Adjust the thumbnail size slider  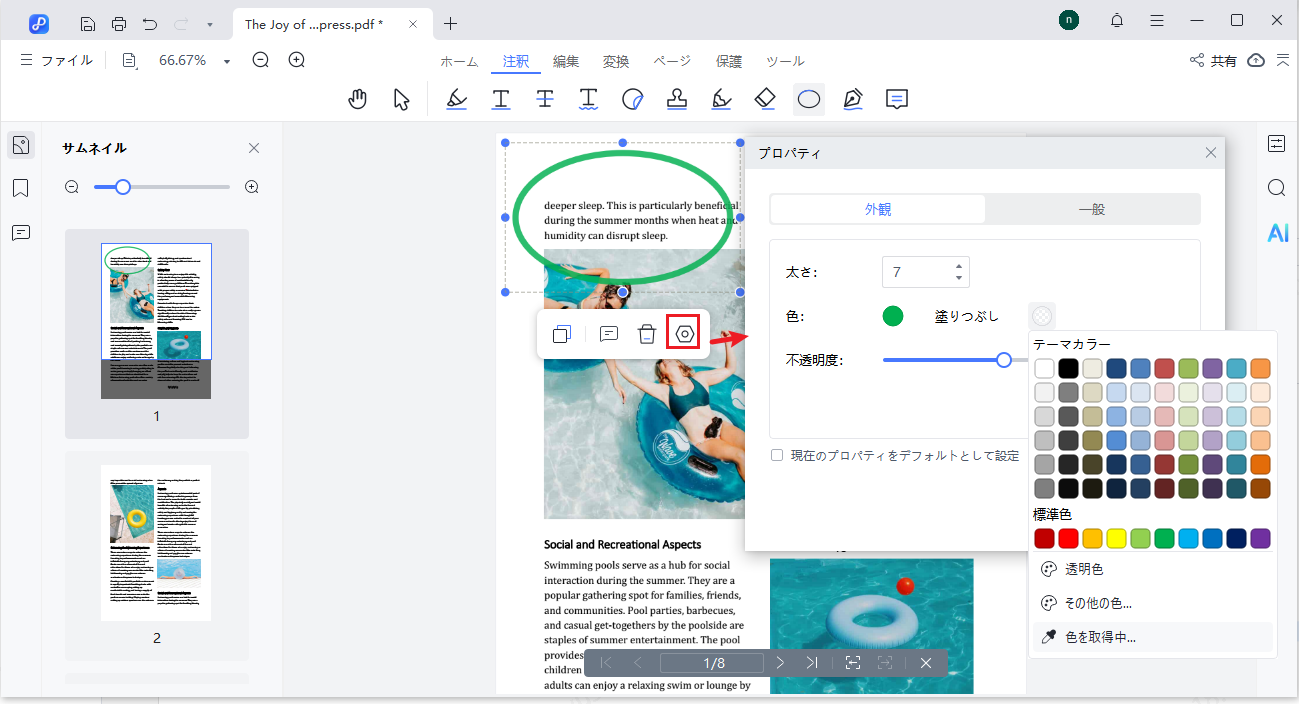click(x=123, y=187)
